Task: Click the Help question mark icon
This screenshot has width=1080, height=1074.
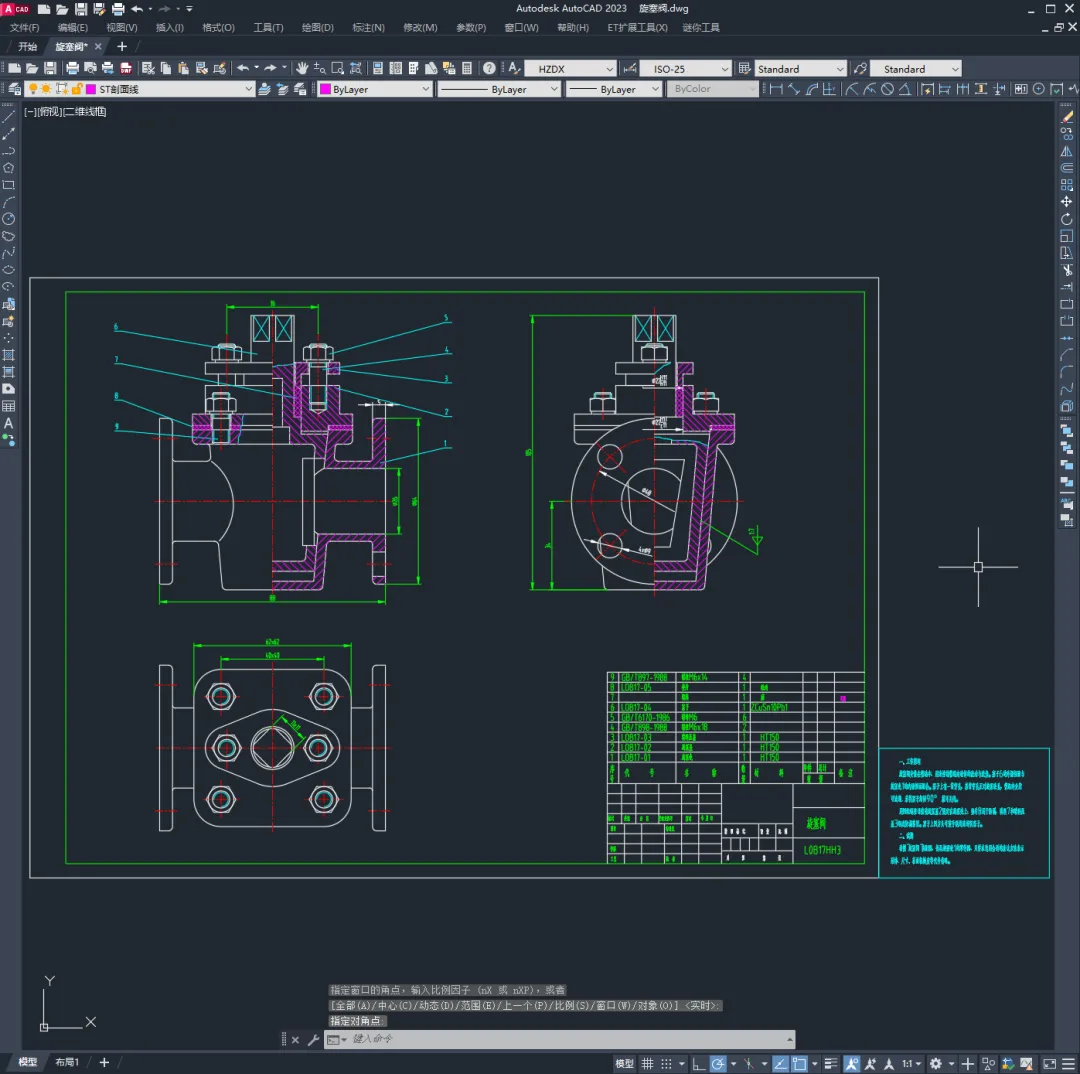Action: point(489,68)
